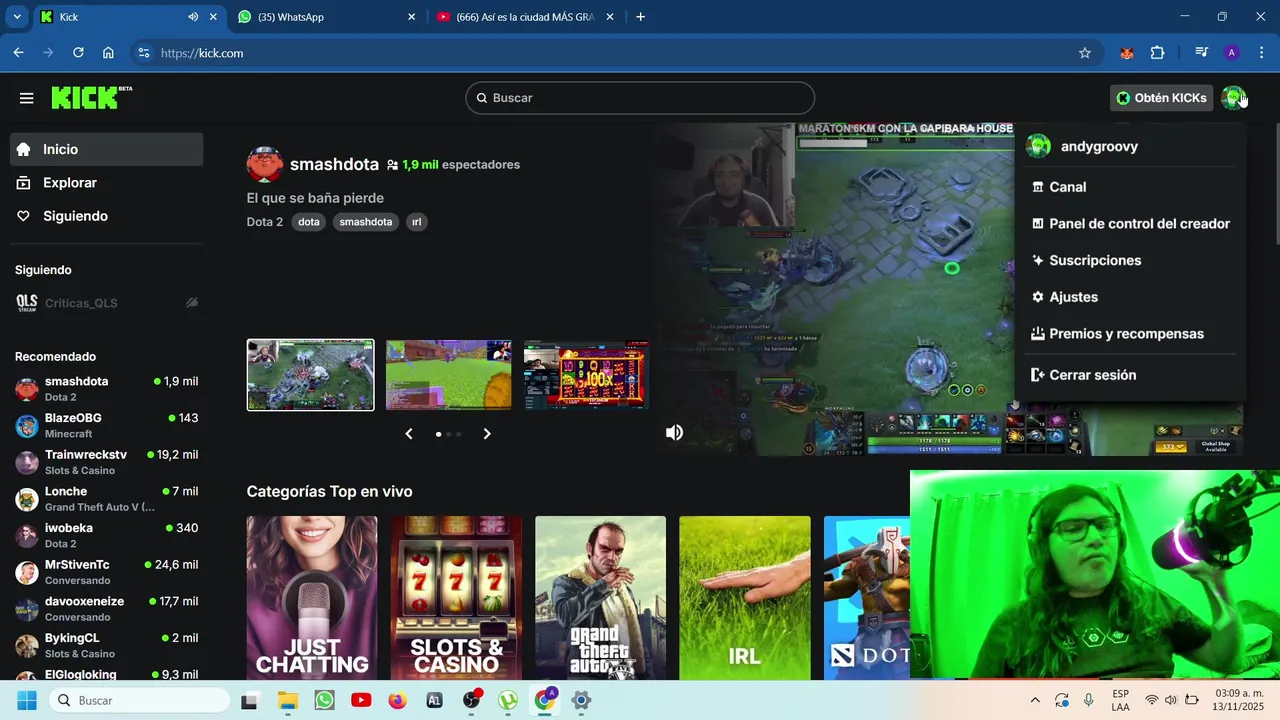Screen dimensions: 1280x720
Task: Go to Explorar in sidebar
Action: pos(107,183)
